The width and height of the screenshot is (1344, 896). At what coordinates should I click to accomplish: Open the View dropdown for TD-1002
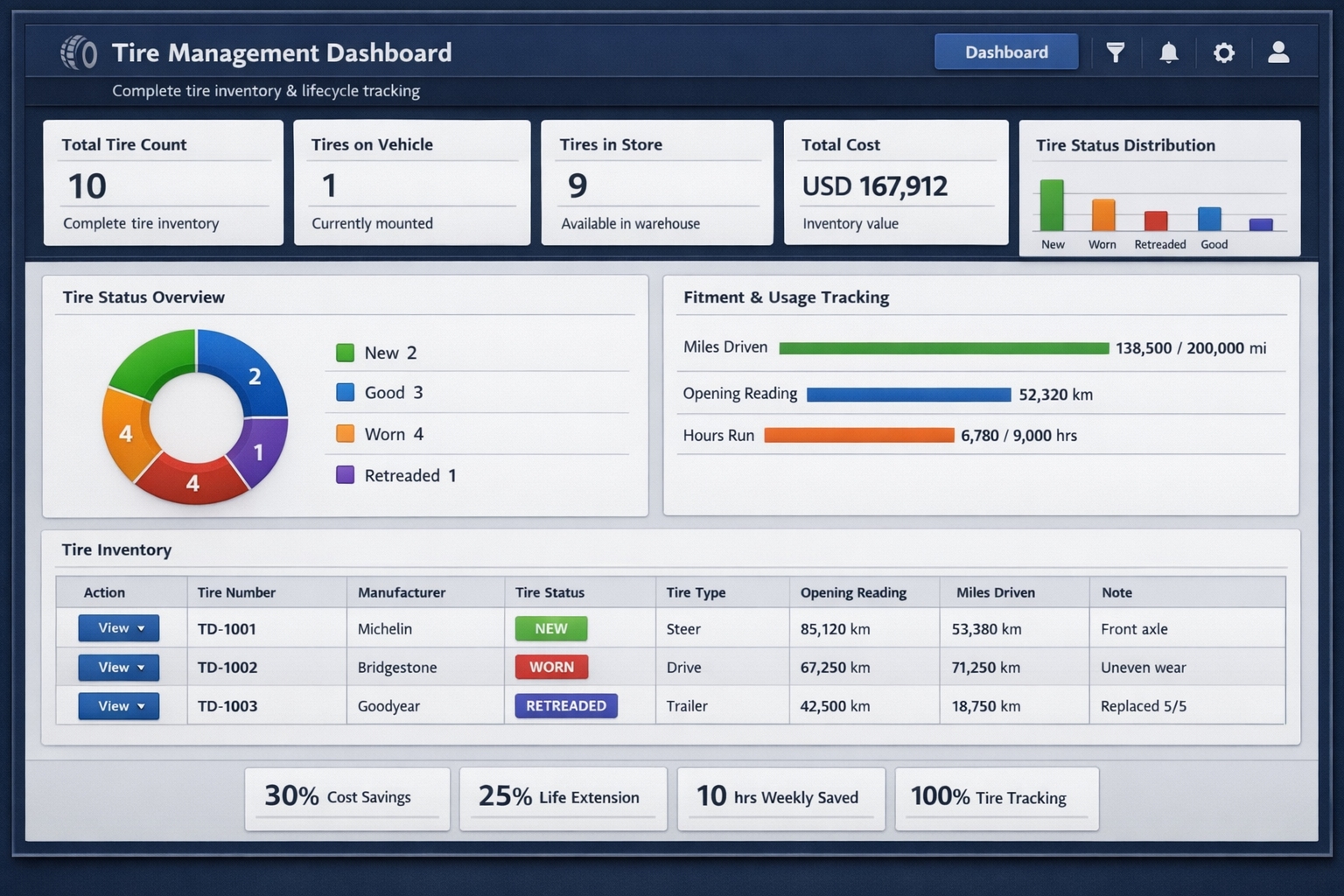coord(119,667)
